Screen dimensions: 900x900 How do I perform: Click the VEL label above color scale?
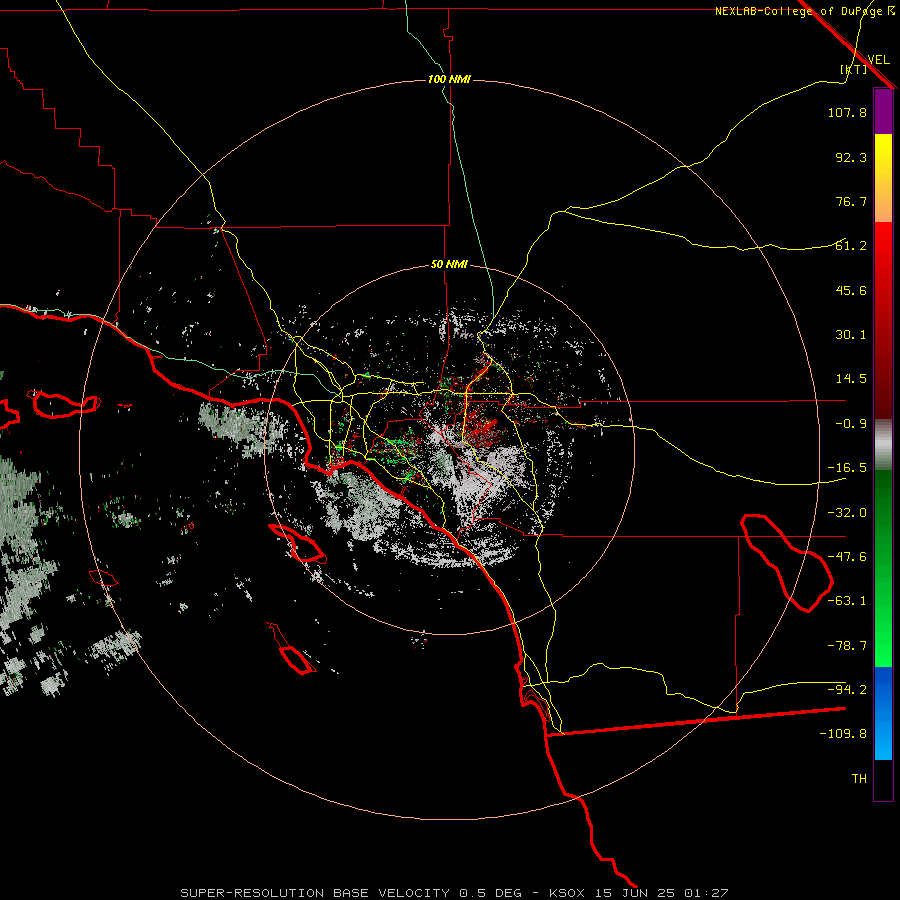878,60
